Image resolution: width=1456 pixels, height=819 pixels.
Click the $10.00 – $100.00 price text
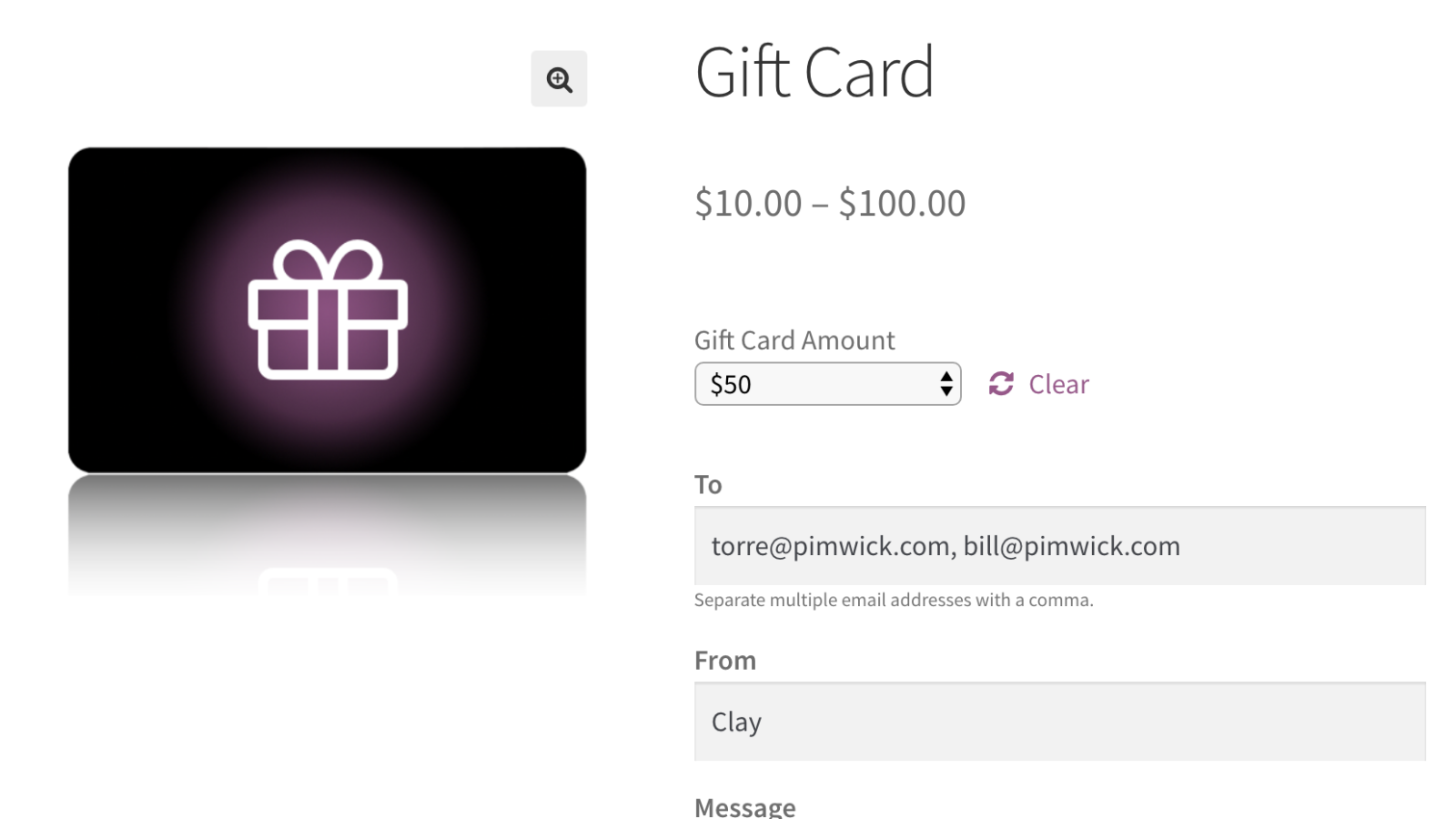click(830, 202)
